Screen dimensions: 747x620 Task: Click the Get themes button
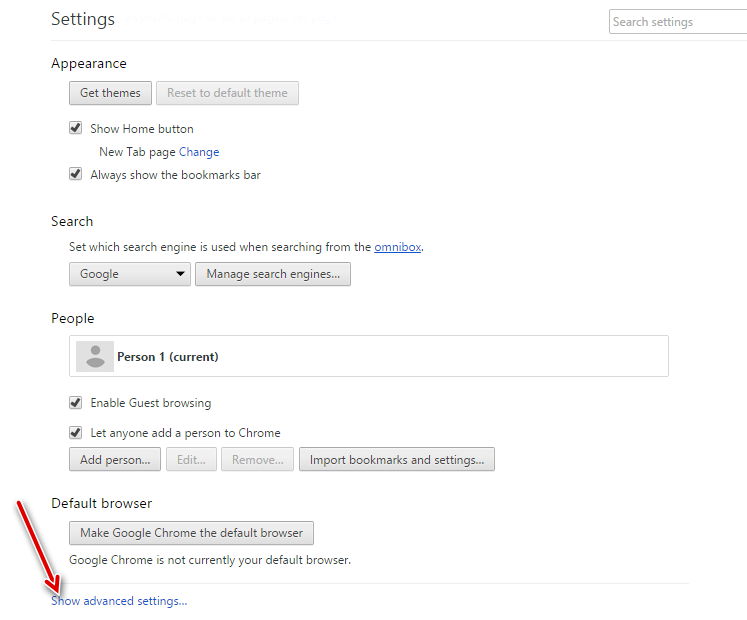click(110, 93)
